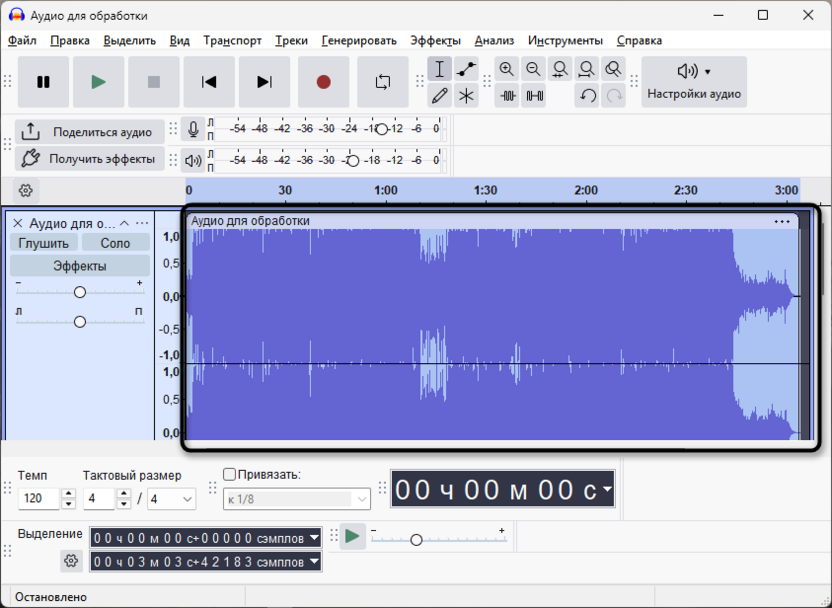The height and width of the screenshot is (608, 832).
Task: Click the Zoom In magnifier
Action: [x=507, y=69]
